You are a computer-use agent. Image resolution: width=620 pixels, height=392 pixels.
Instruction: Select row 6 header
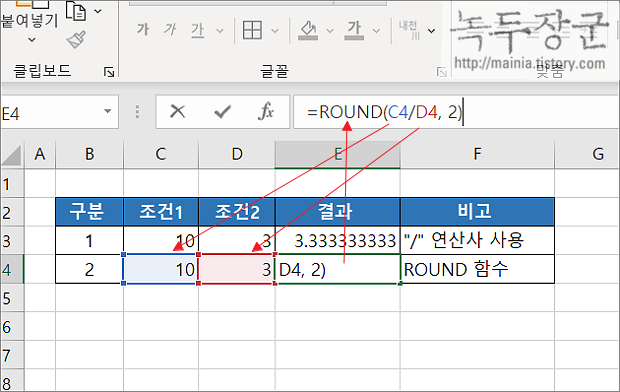tap(12, 327)
